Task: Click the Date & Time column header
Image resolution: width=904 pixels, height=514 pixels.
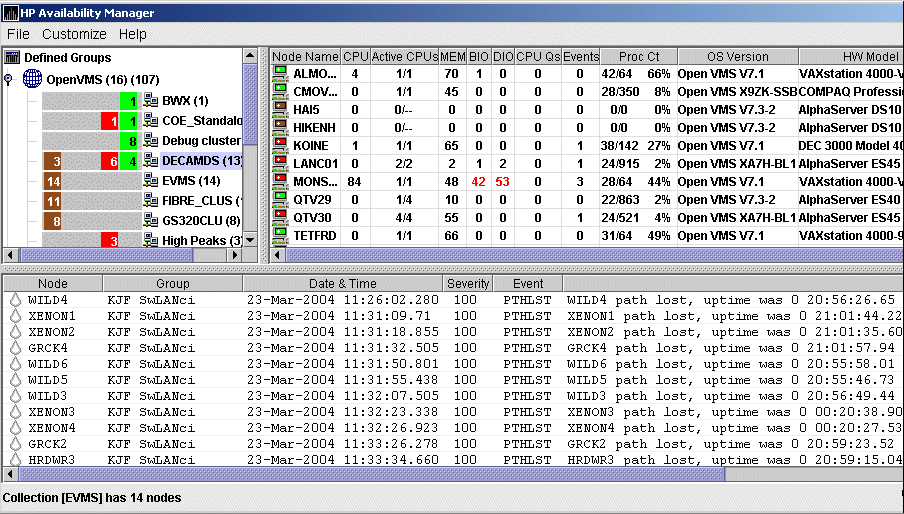Action: point(342,284)
